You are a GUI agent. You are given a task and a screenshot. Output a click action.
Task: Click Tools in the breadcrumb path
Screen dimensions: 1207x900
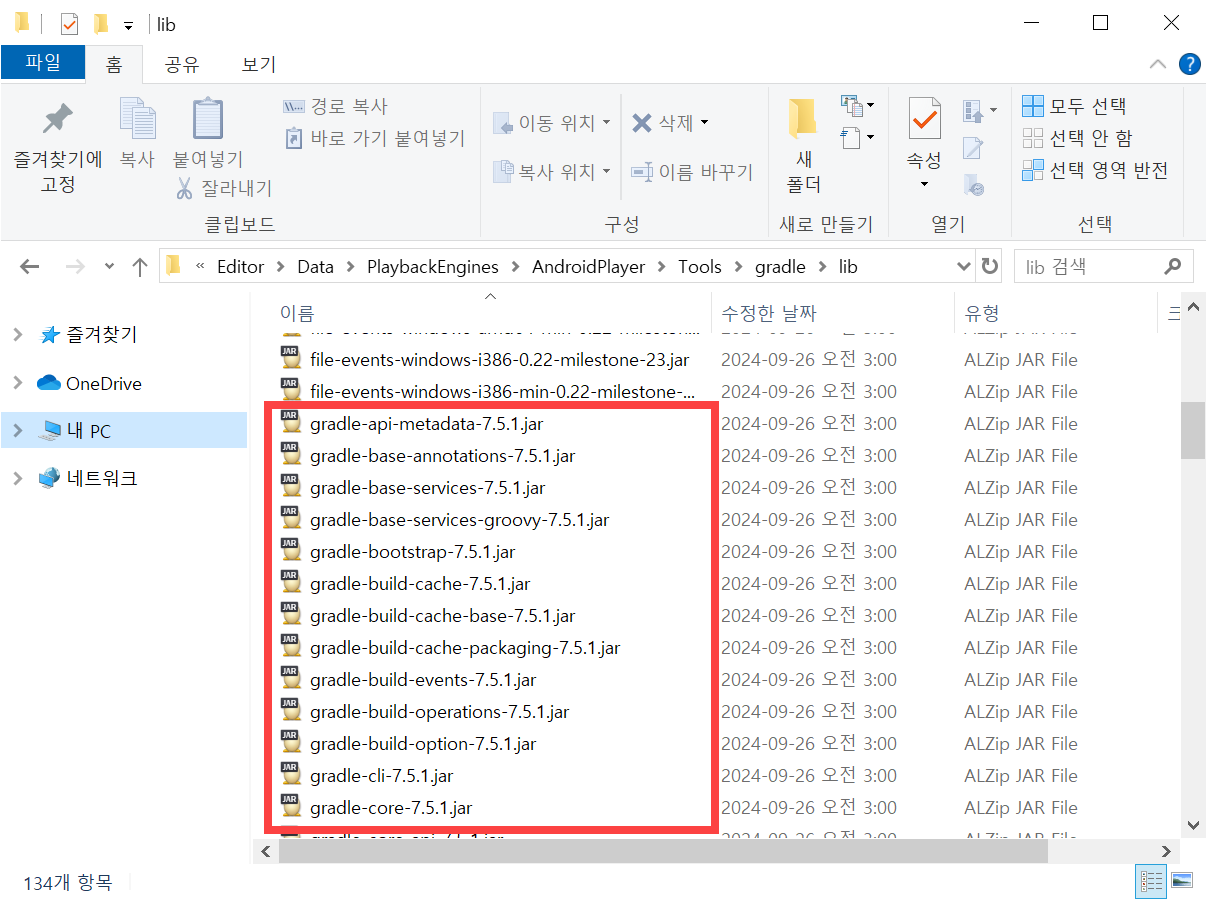(x=700, y=267)
